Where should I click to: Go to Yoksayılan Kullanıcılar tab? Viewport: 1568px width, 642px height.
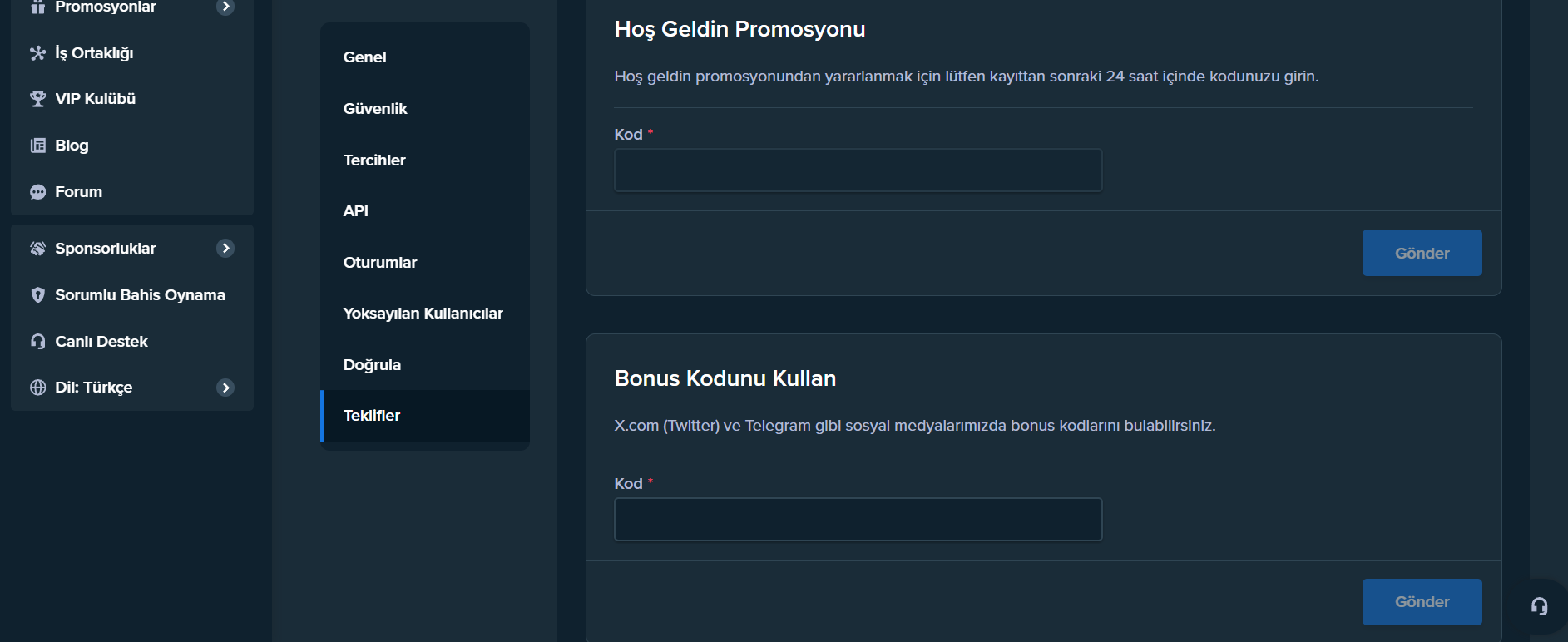[423, 314]
